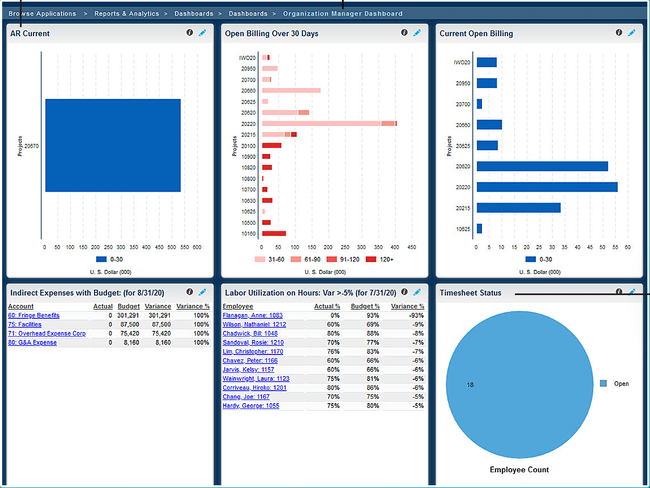The height and width of the screenshot is (488, 650).
Task: Open info icon on Current Open Billing panel
Action: point(618,33)
